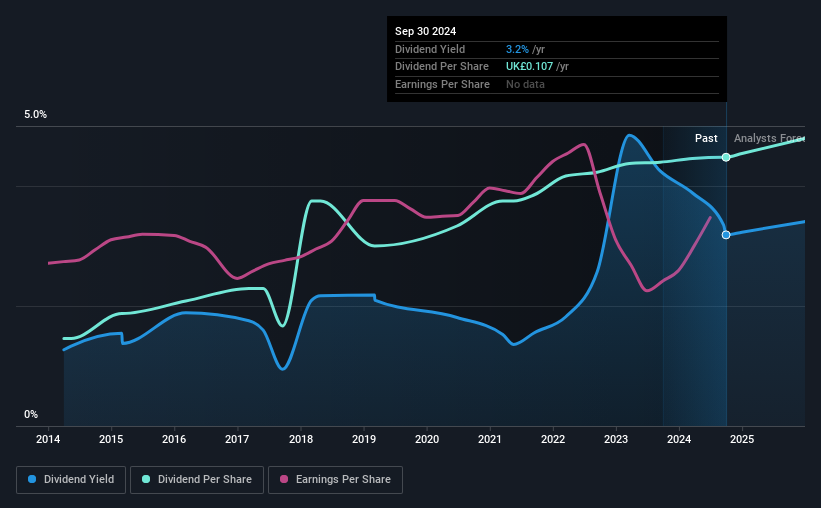Viewport: 821px width, 508px height.
Task: Click the Analysts Forecast section label
Action: click(x=769, y=138)
